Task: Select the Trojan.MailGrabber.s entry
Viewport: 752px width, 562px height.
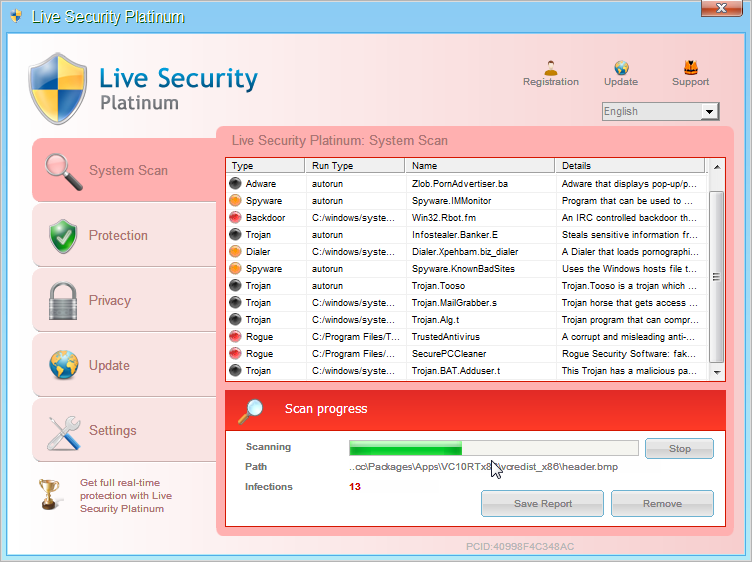Action: pos(454,303)
